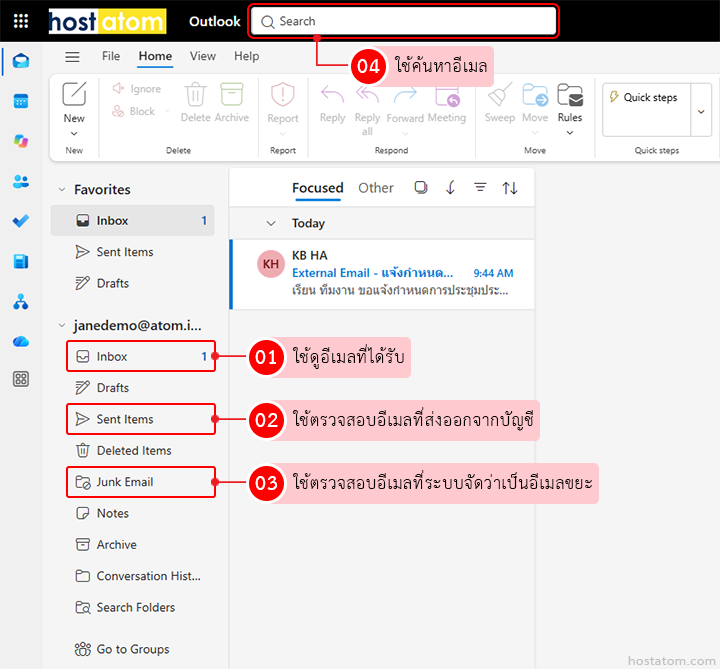Viewport: 720px width, 669px height.
Task: Create a New email
Action: tap(74, 102)
